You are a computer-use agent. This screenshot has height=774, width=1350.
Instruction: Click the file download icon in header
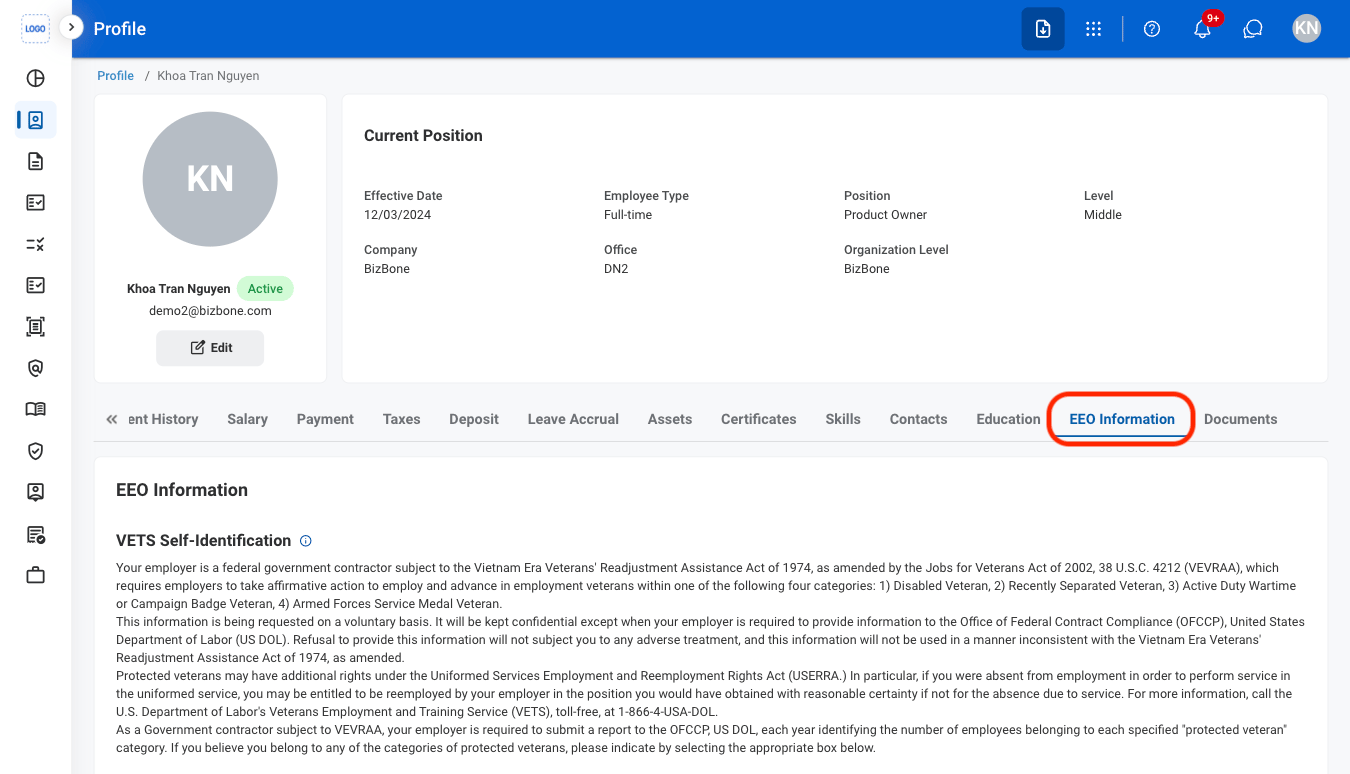(x=1043, y=29)
